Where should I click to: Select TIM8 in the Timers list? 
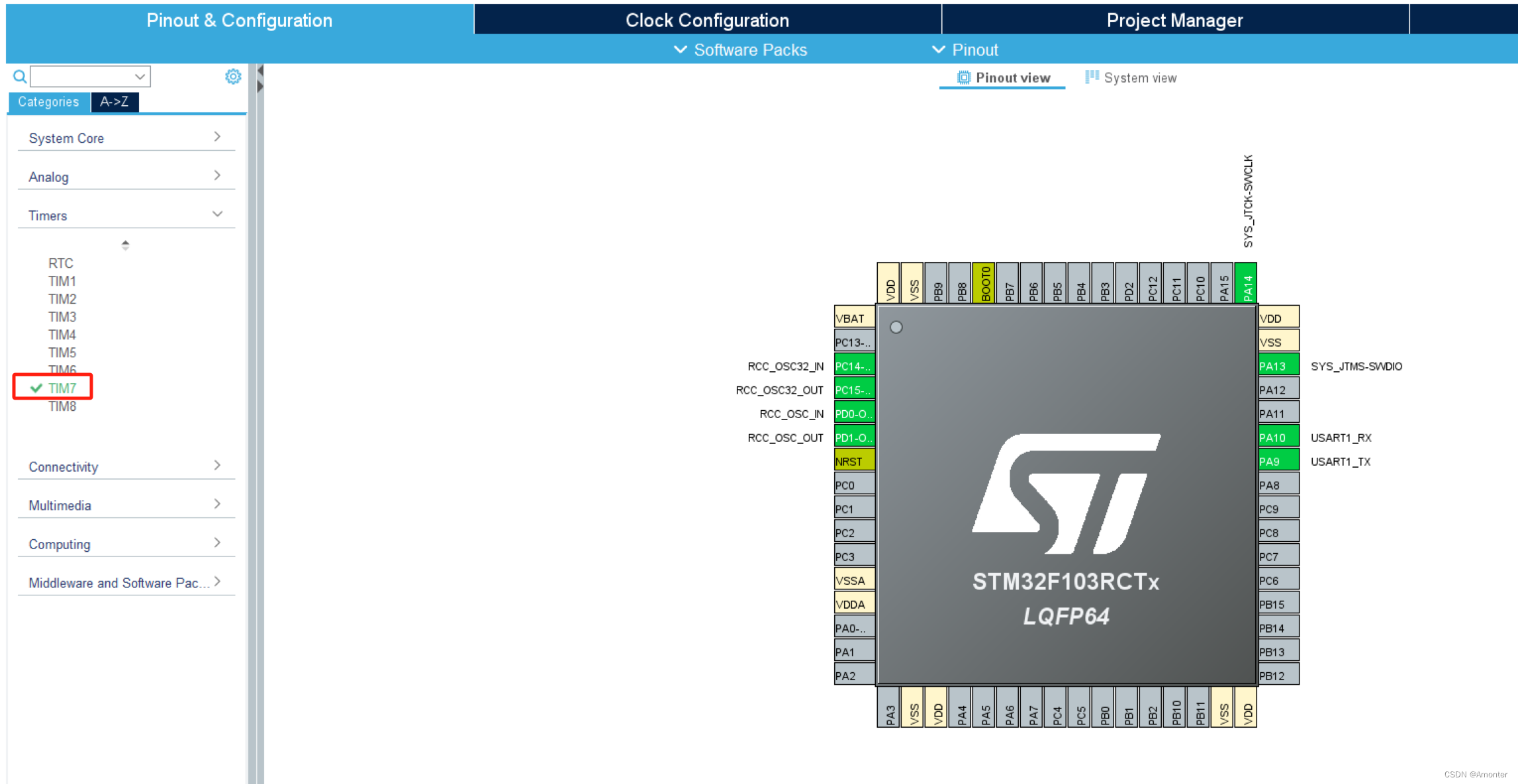coord(62,406)
